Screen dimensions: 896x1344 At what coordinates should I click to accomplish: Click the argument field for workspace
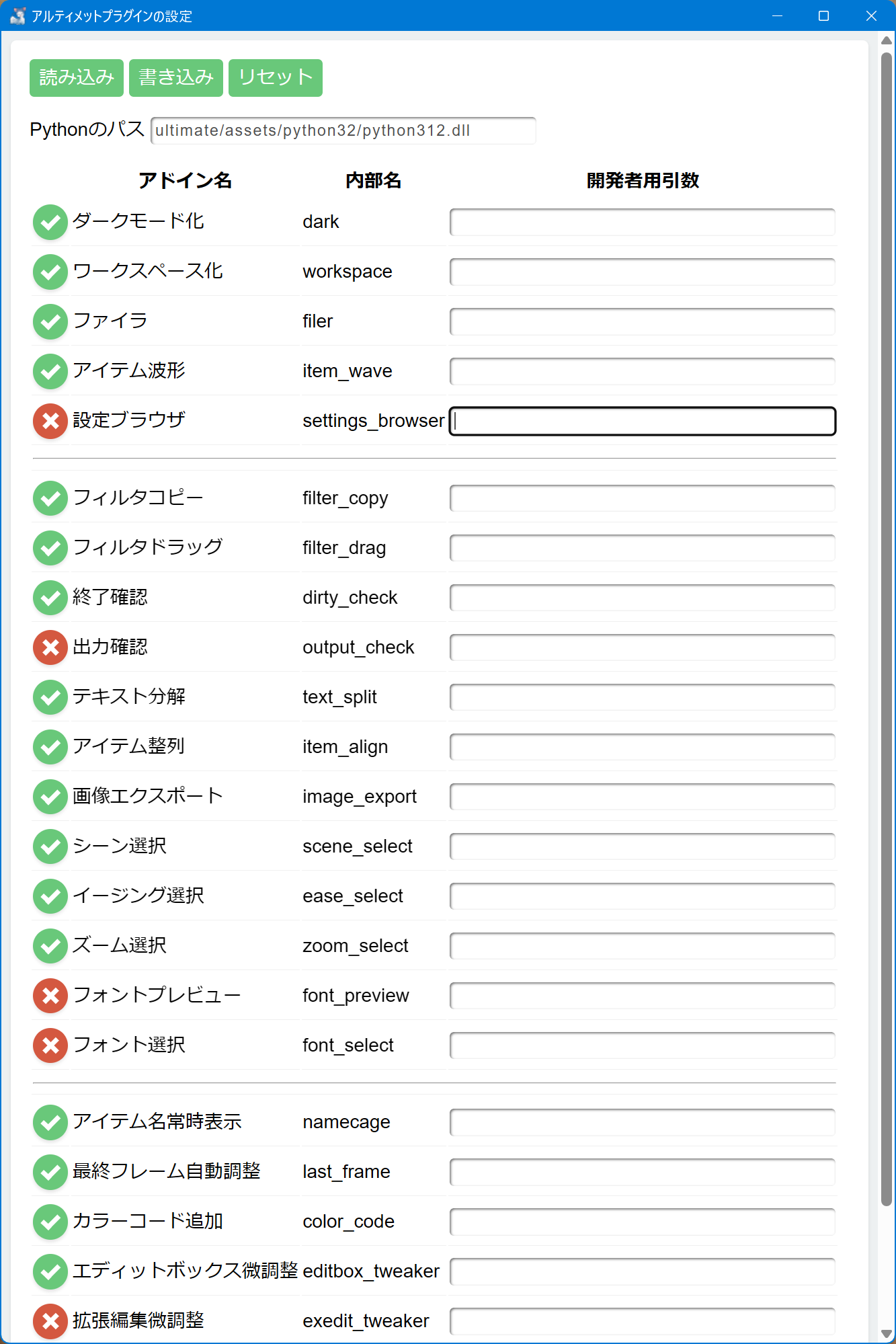(643, 272)
